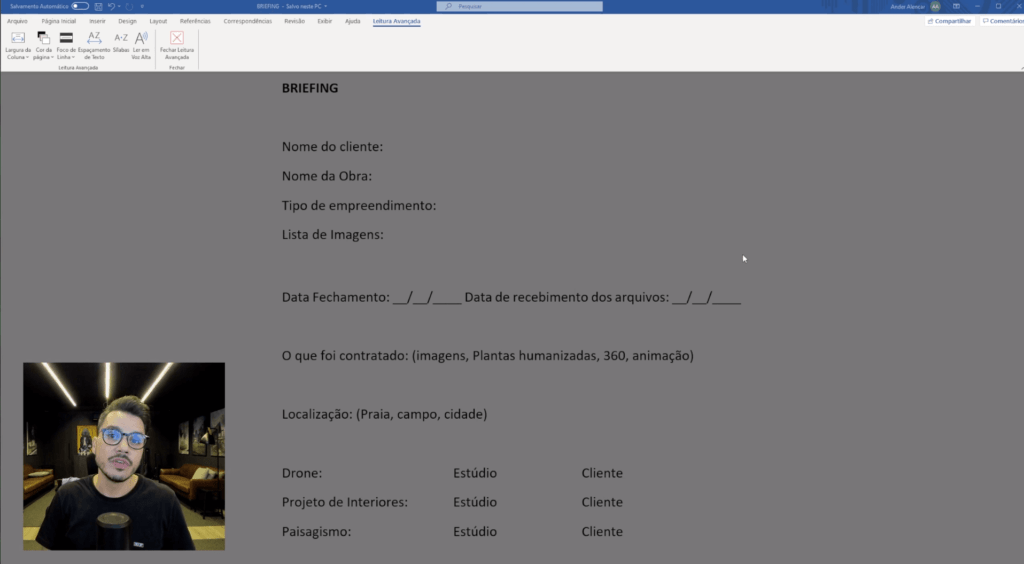Open Largura da Coluna column width options
This screenshot has width=1024, height=564.
(18, 44)
